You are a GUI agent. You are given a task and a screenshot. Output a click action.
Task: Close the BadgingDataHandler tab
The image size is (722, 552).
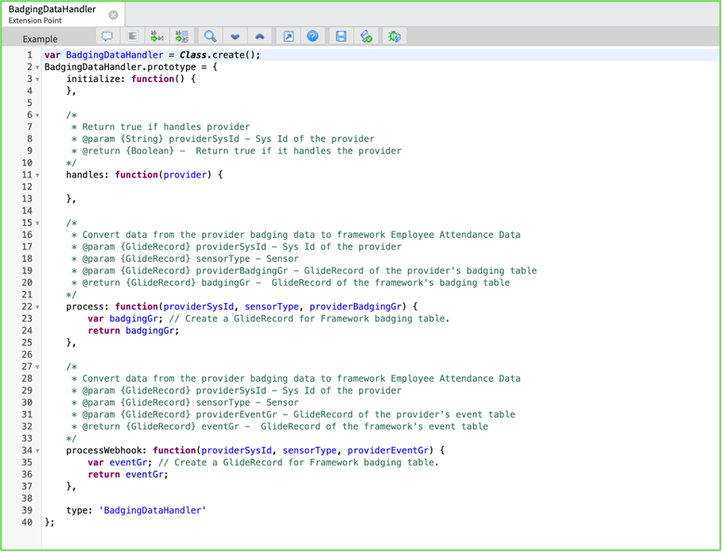[x=113, y=15]
